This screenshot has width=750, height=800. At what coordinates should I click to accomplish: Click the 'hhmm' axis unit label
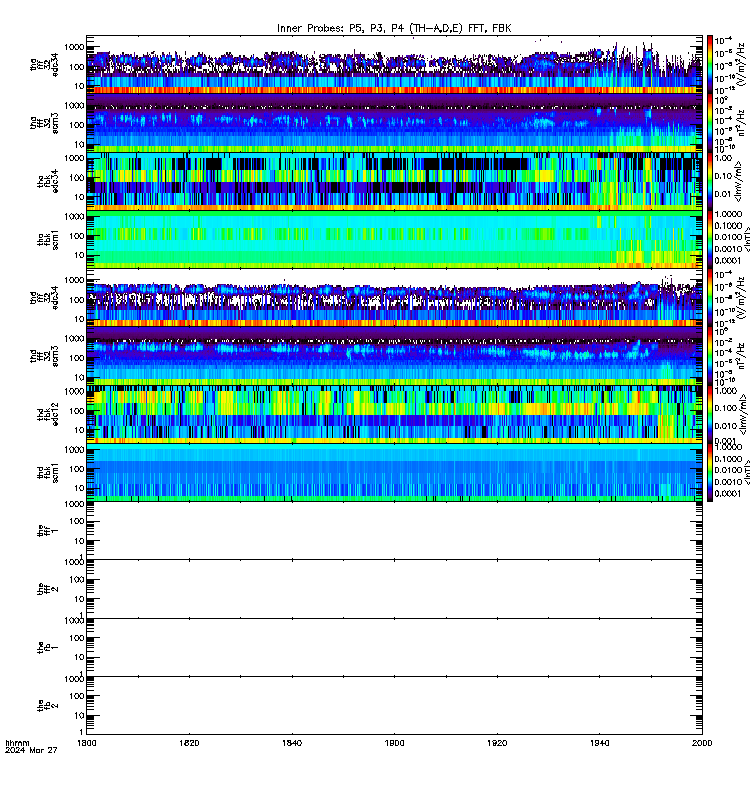click(17, 743)
